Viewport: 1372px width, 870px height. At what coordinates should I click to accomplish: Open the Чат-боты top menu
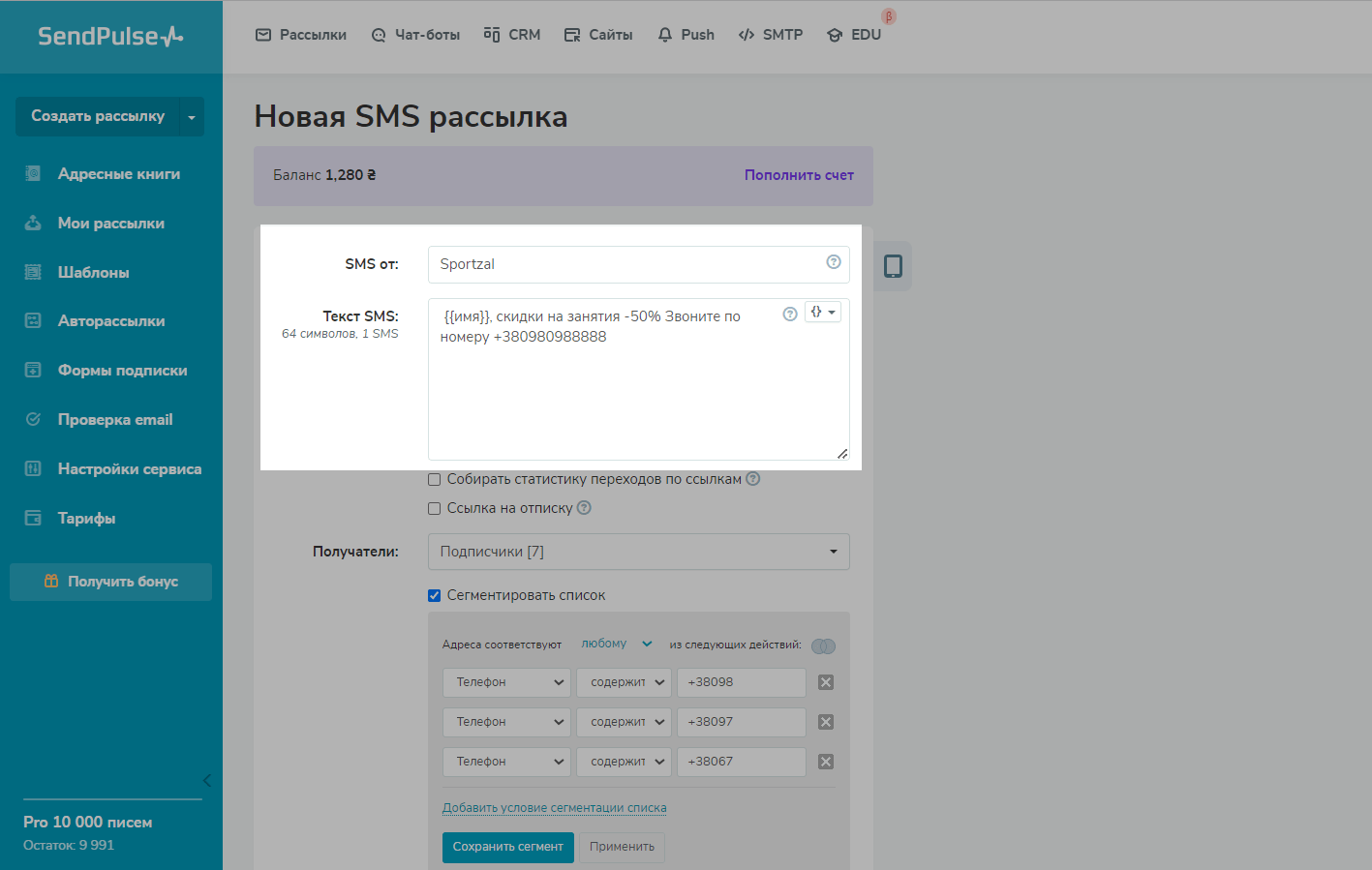tap(415, 35)
